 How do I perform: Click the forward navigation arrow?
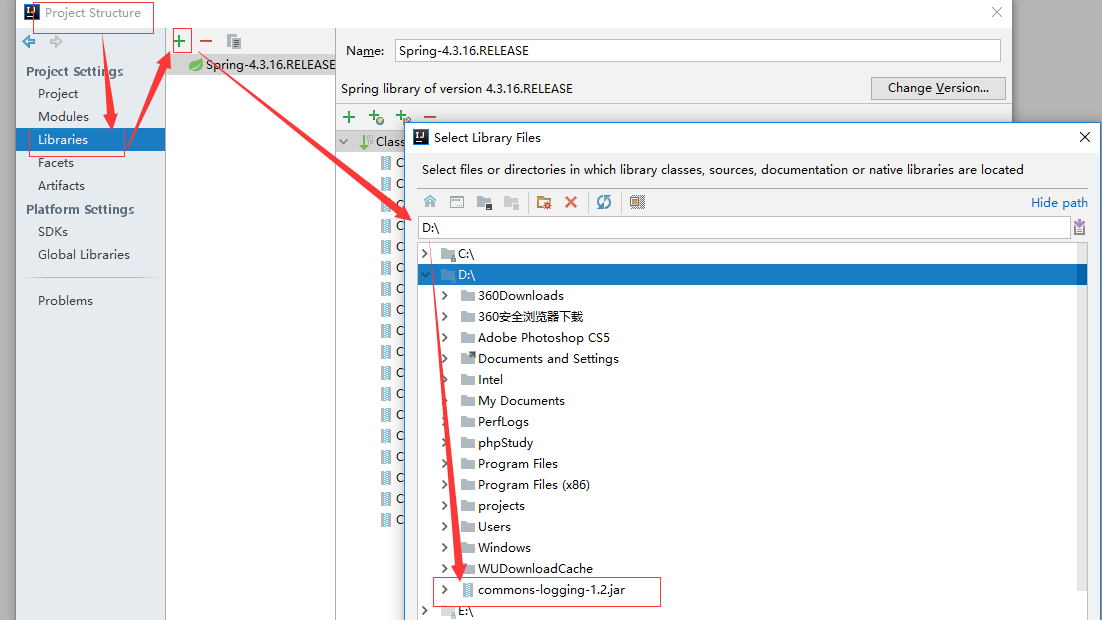click(56, 41)
